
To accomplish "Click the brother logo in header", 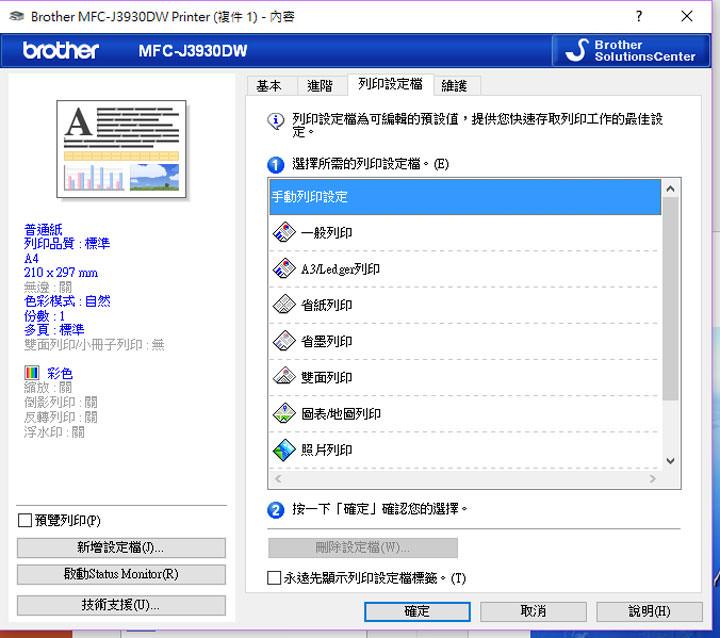I will 61,50.
